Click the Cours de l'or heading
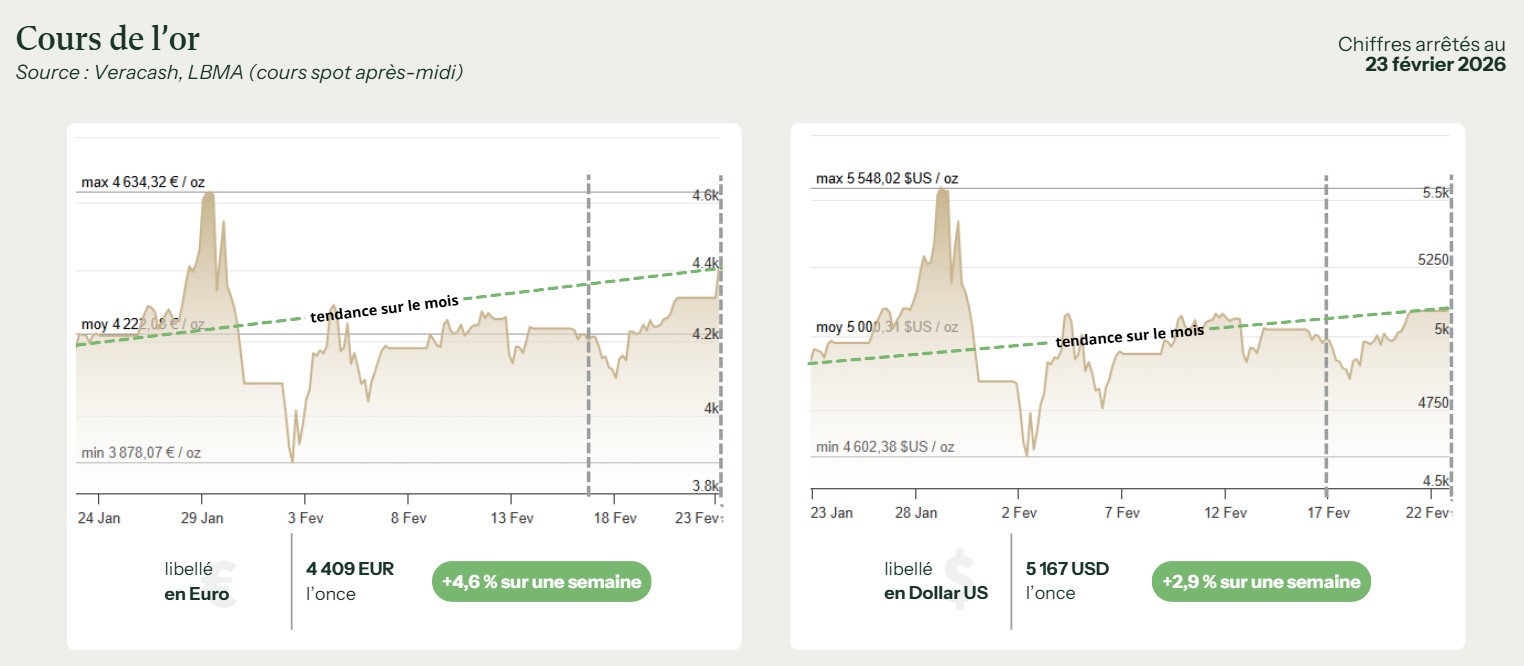 pos(108,38)
